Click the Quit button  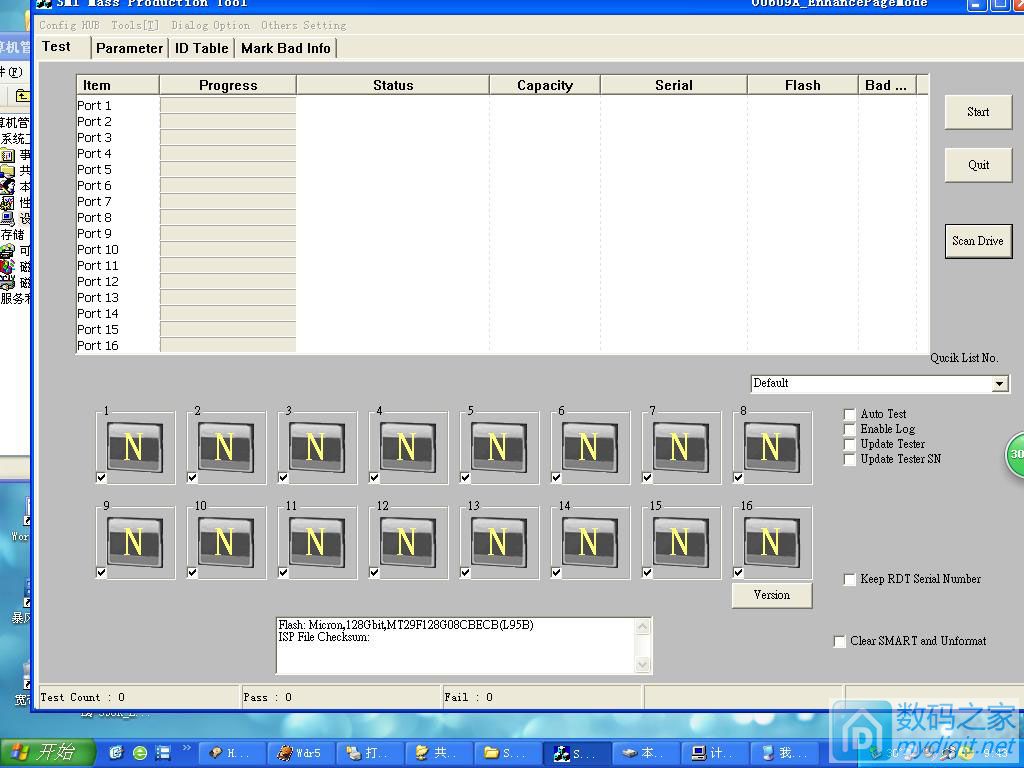[978, 165]
